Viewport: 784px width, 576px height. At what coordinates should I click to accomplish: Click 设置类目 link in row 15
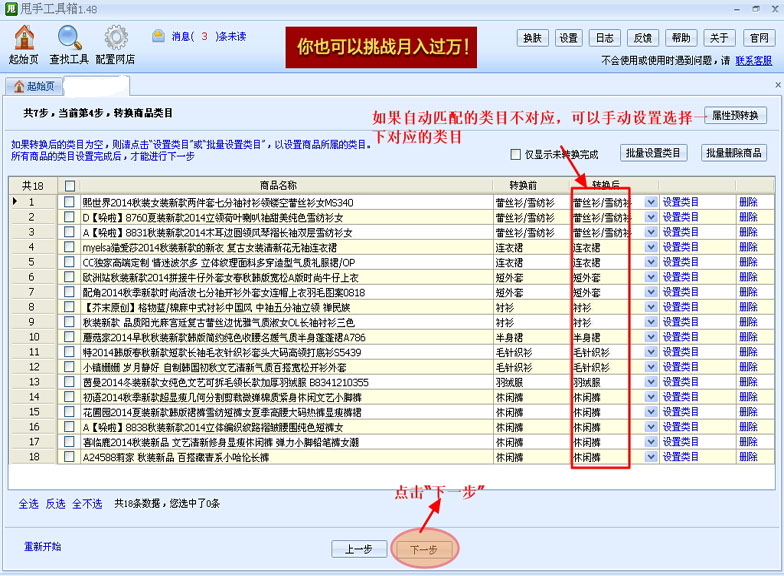click(x=680, y=412)
